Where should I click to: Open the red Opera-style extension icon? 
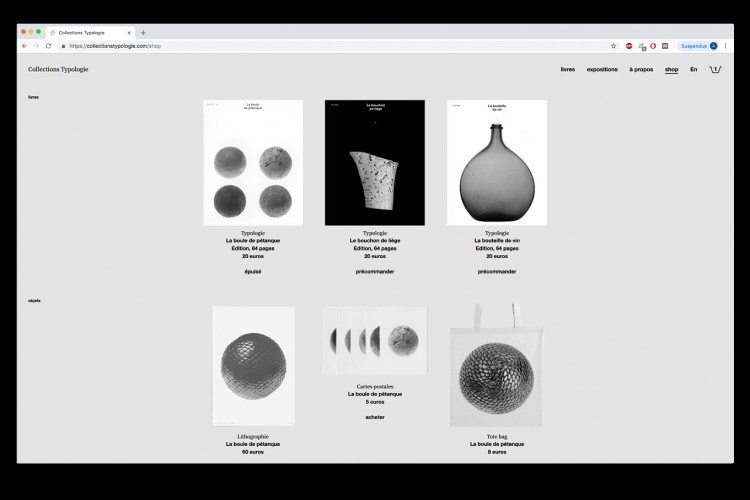click(653, 46)
